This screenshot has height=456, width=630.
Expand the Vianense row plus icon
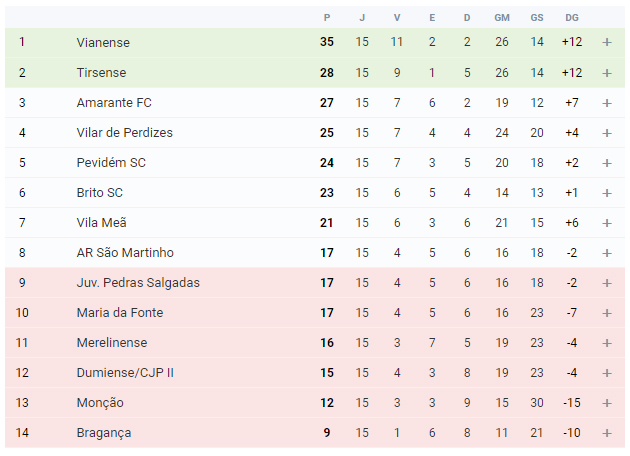[607, 42]
